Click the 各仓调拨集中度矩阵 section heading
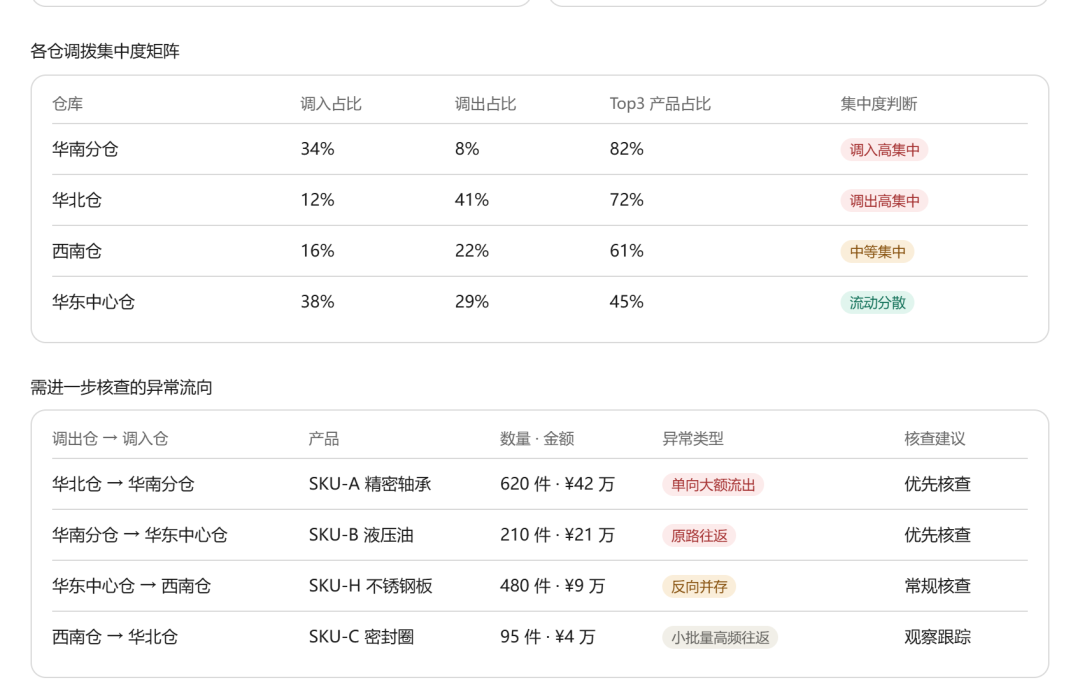This screenshot has width=1080, height=694. [105, 52]
